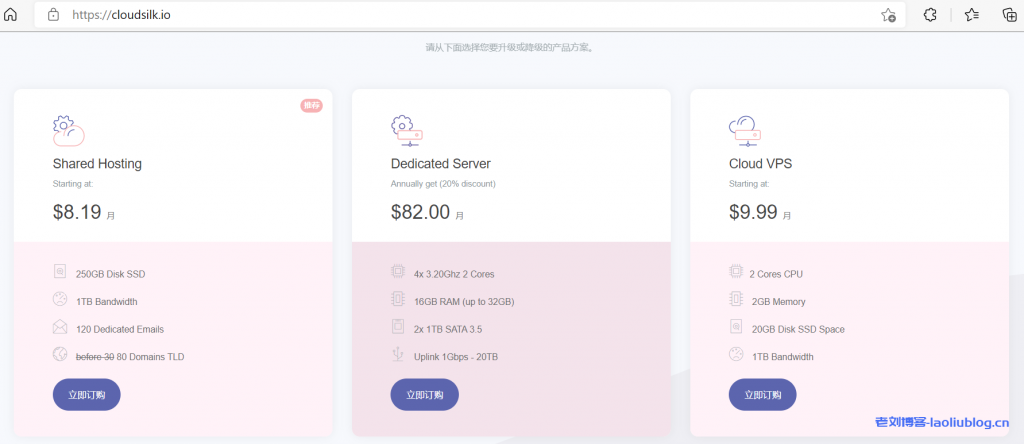The image size is (1024, 444).
Task: Order the Dedicated Server plan
Action: click(424, 394)
